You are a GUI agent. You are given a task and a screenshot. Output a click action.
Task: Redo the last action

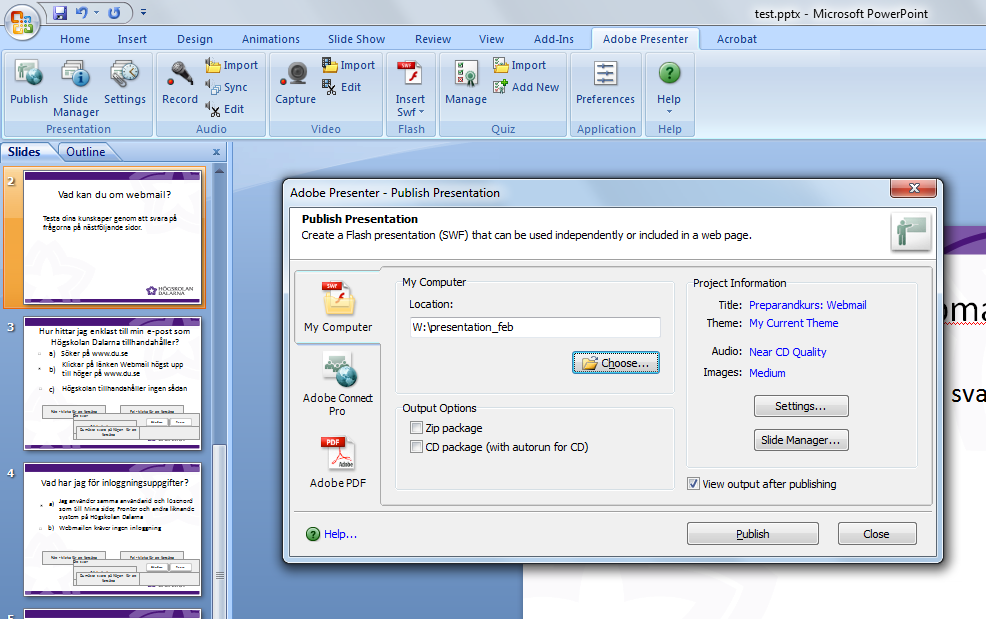[x=114, y=13]
